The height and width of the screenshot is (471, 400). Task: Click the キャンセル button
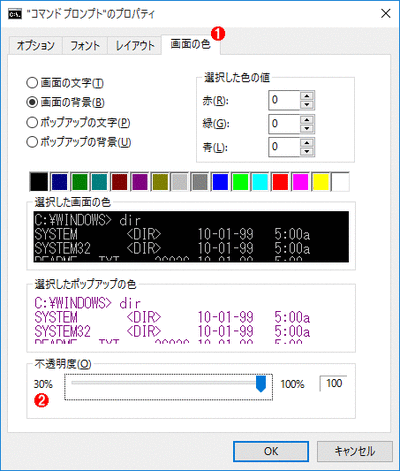tap(355, 451)
